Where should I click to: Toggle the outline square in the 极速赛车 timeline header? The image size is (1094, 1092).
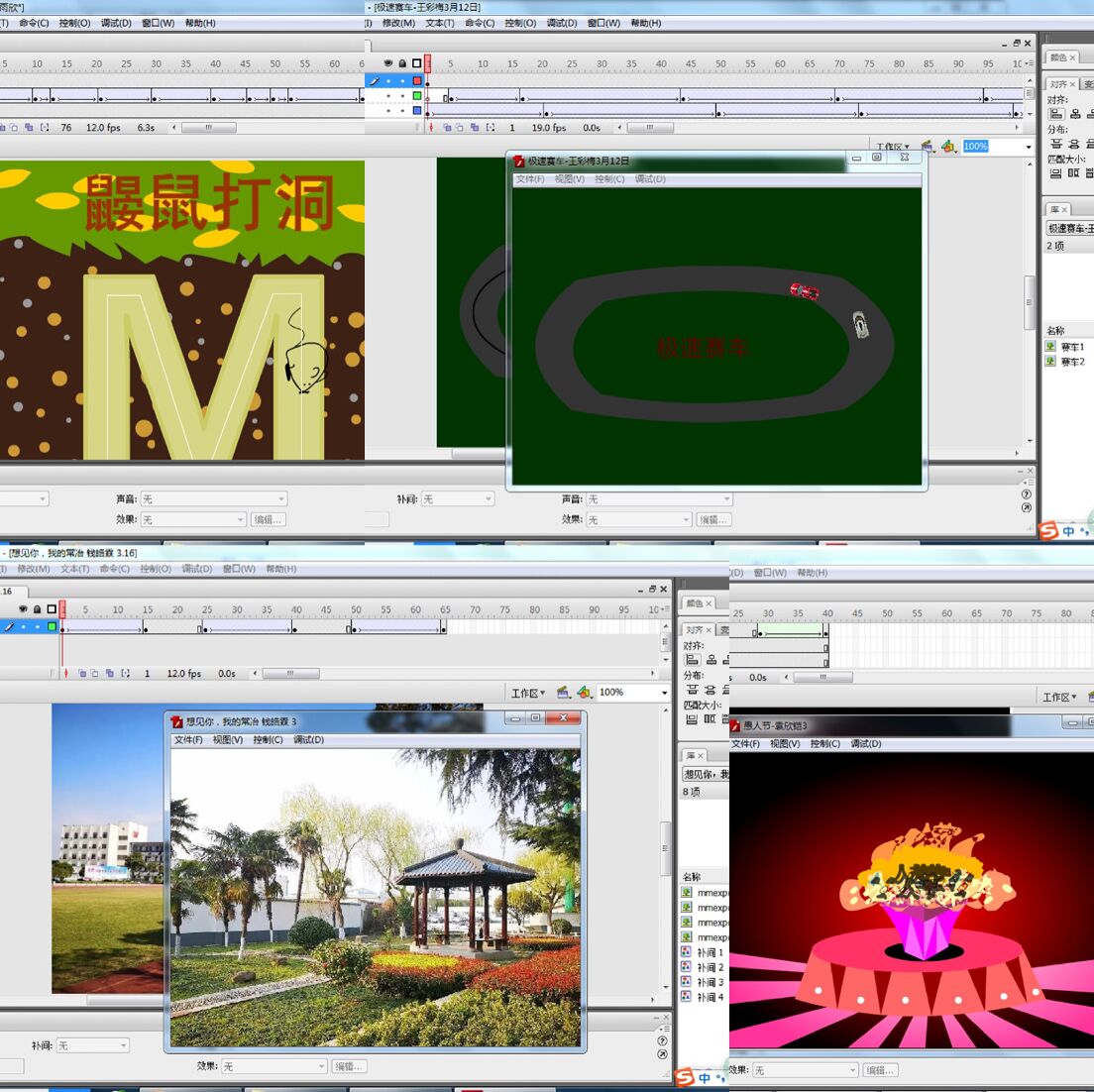tap(416, 63)
